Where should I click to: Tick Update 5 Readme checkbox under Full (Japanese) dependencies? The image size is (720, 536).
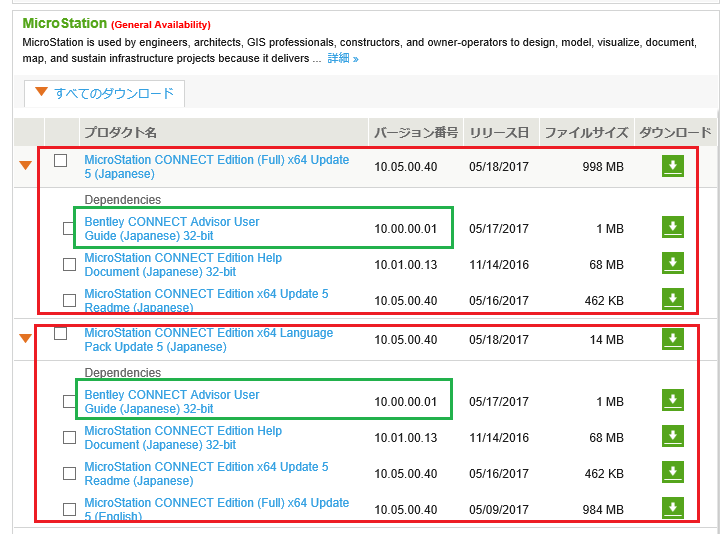tap(69, 300)
